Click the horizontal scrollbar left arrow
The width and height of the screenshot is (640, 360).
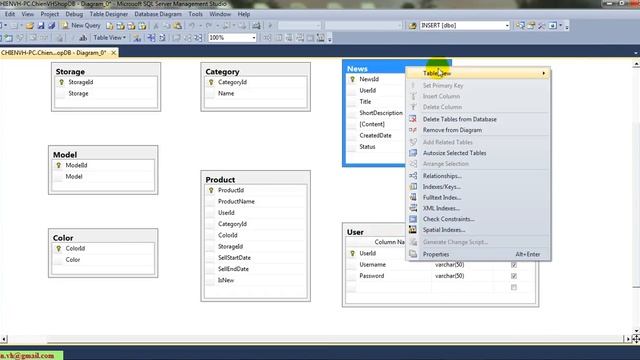click(4, 339)
